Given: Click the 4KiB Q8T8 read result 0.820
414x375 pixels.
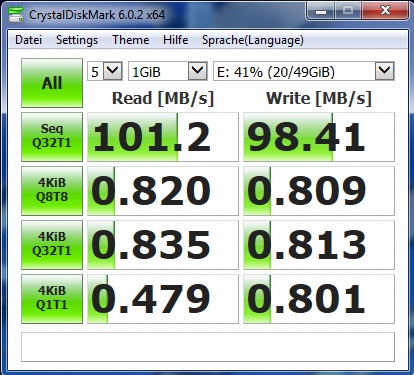Looking at the screenshot, I should 163,191.
